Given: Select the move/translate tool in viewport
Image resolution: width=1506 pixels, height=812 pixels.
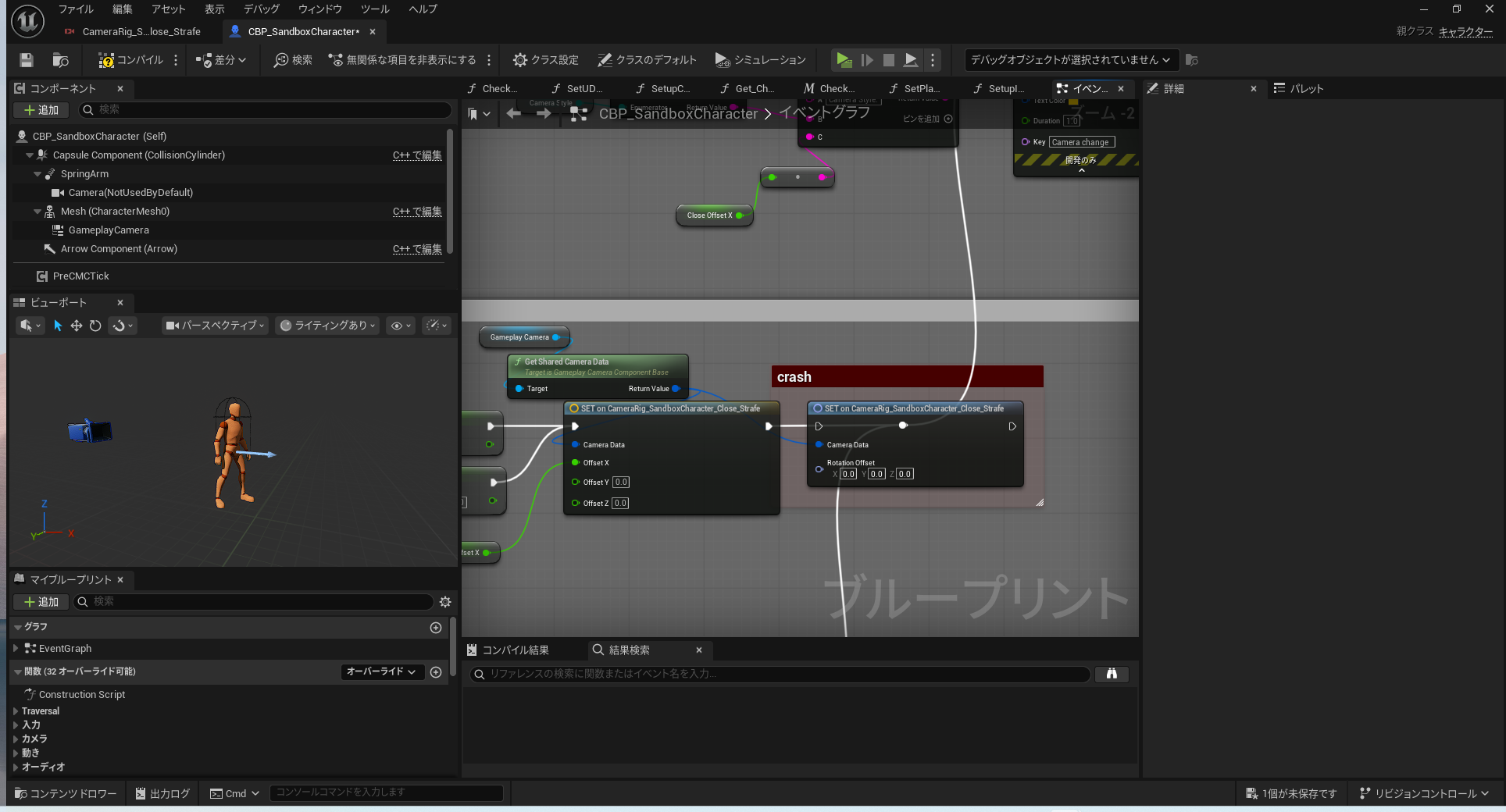Looking at the screenshot, I should [77, 326].
